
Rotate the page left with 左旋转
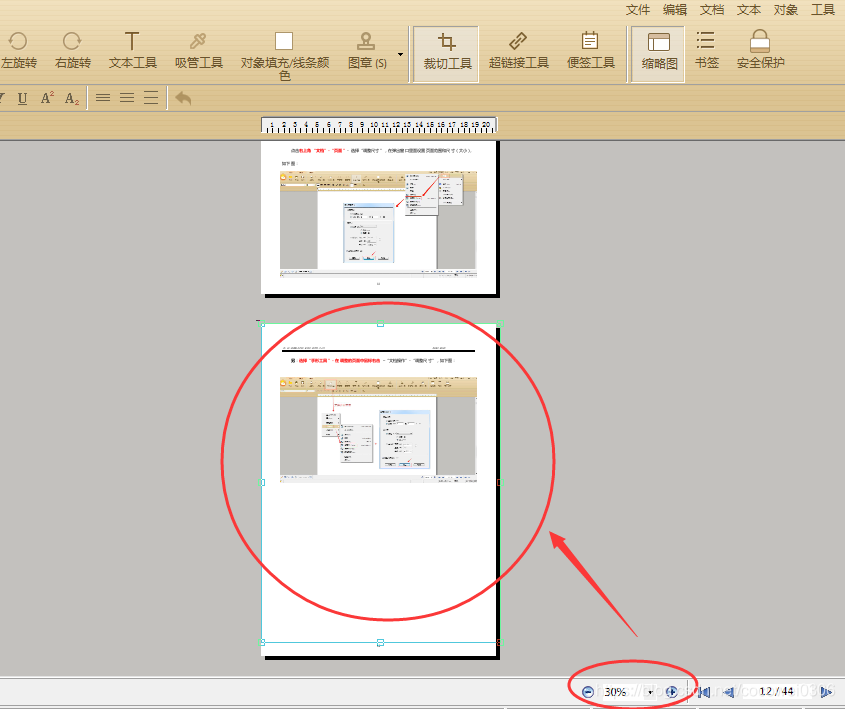coord(18,51)
